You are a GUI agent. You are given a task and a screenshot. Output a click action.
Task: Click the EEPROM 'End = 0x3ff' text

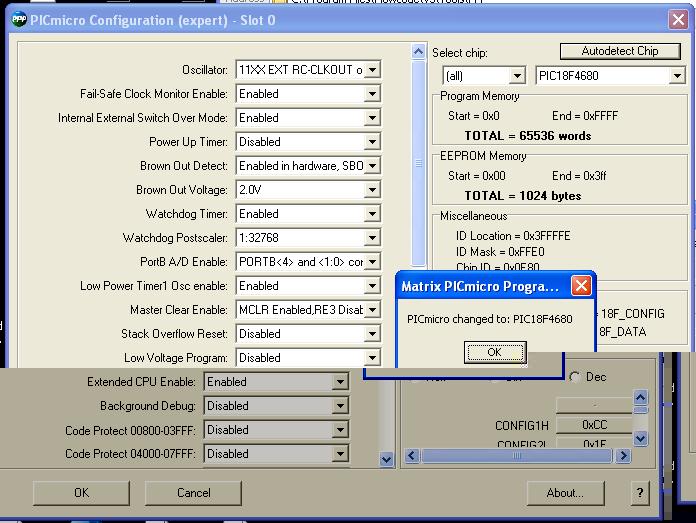pyautogui.click(x=579, y=176)
